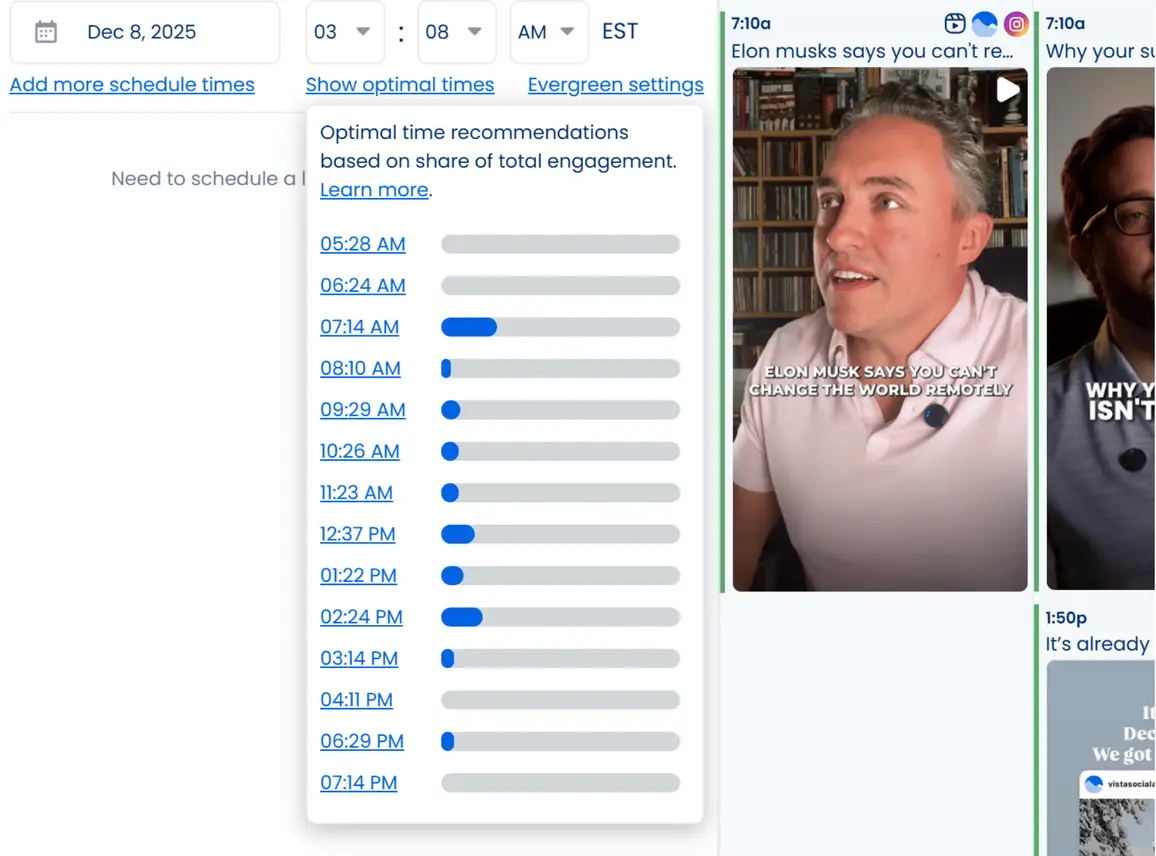Click engagement bar next to 07:14 AM
Viewport: 1156px width, 856px height.
point(560,327)
